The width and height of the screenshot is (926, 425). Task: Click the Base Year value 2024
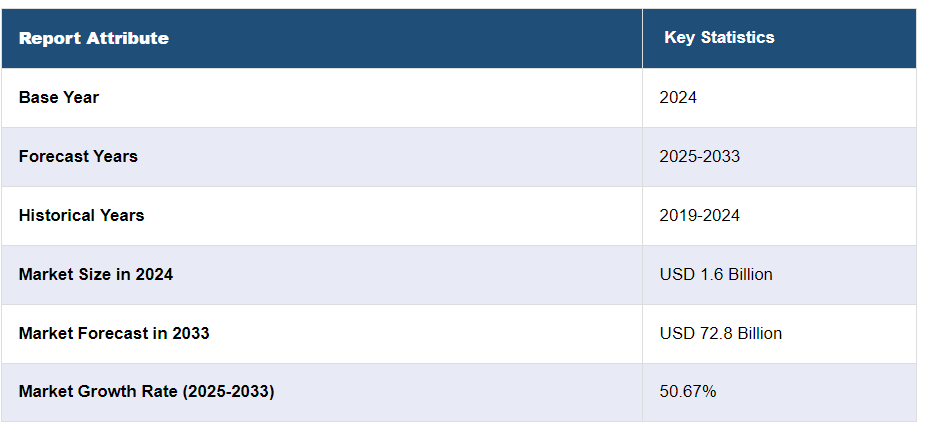tap(678, 97)
